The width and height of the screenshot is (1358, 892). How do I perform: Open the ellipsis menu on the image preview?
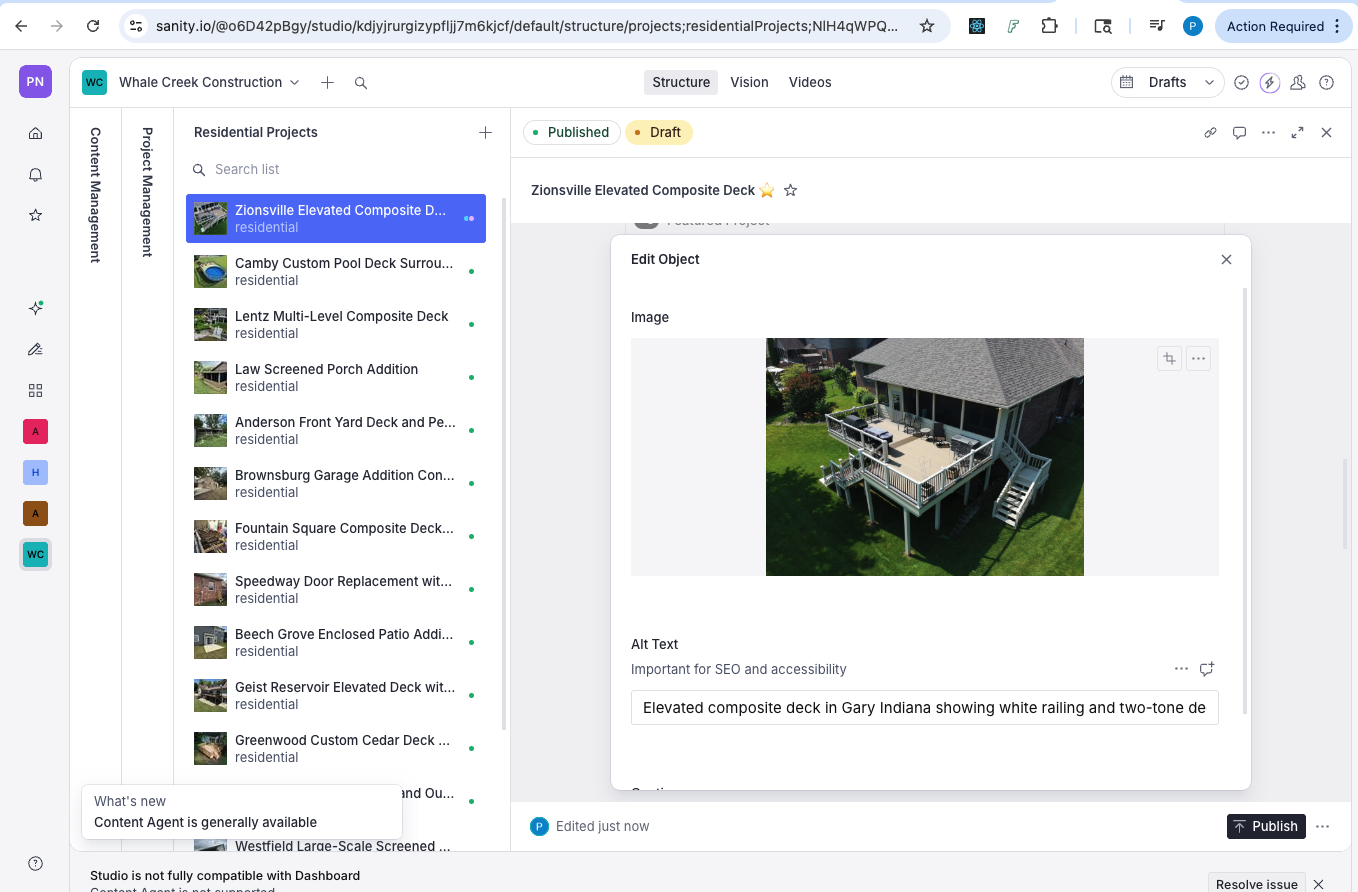point(1198,357)
